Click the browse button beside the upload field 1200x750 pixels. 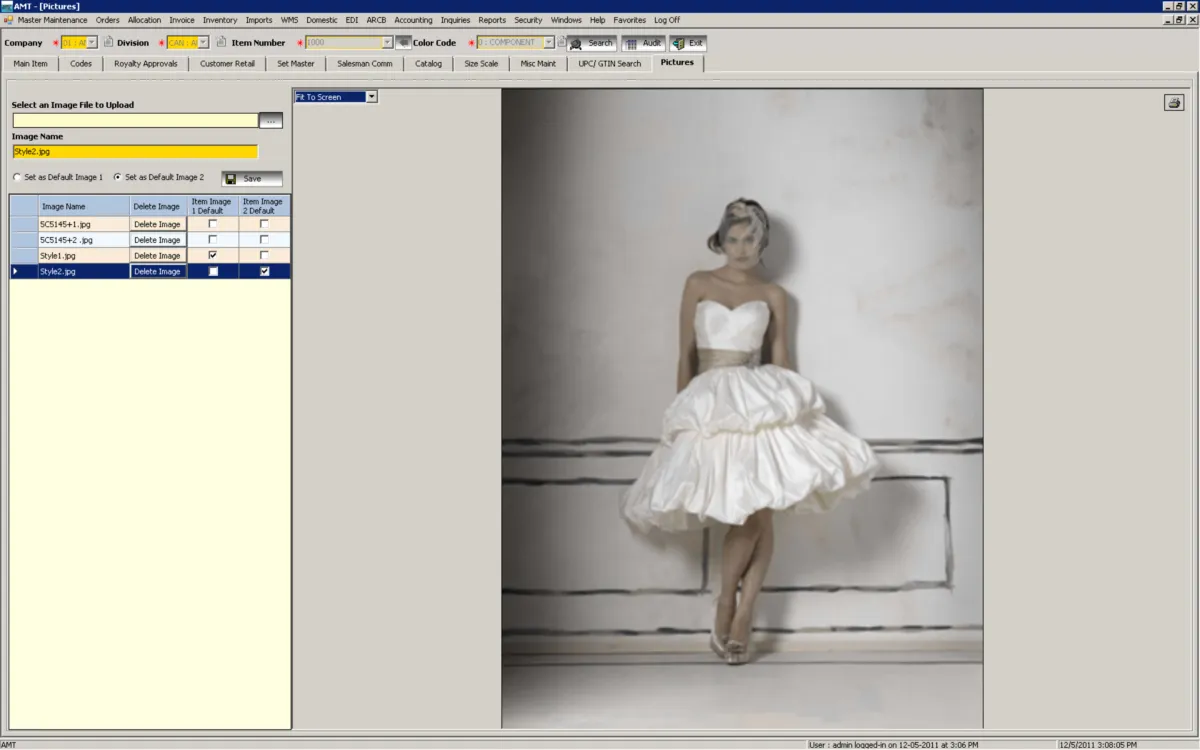point(271,121)
